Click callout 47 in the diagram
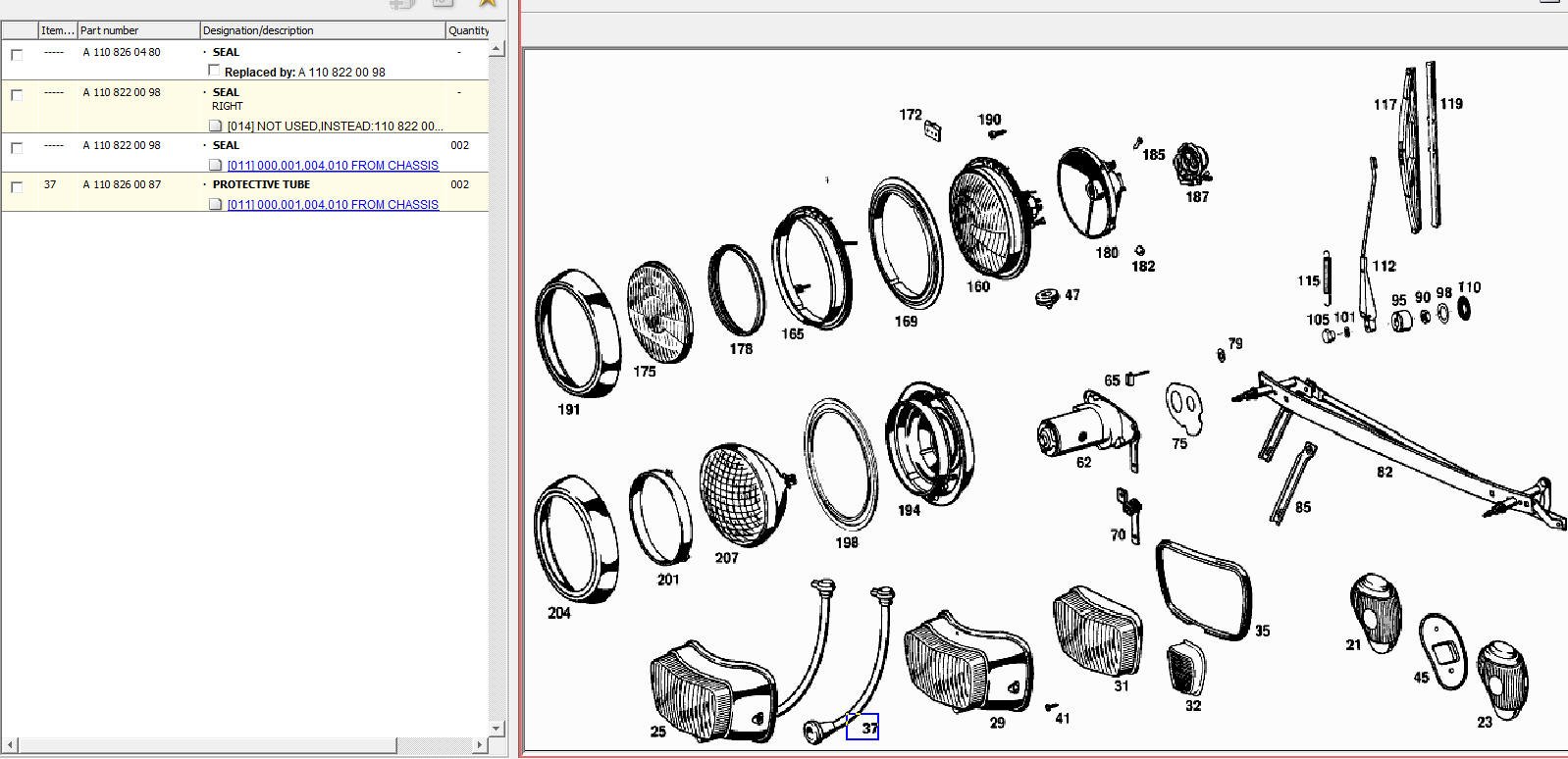 pos(1072,294)
